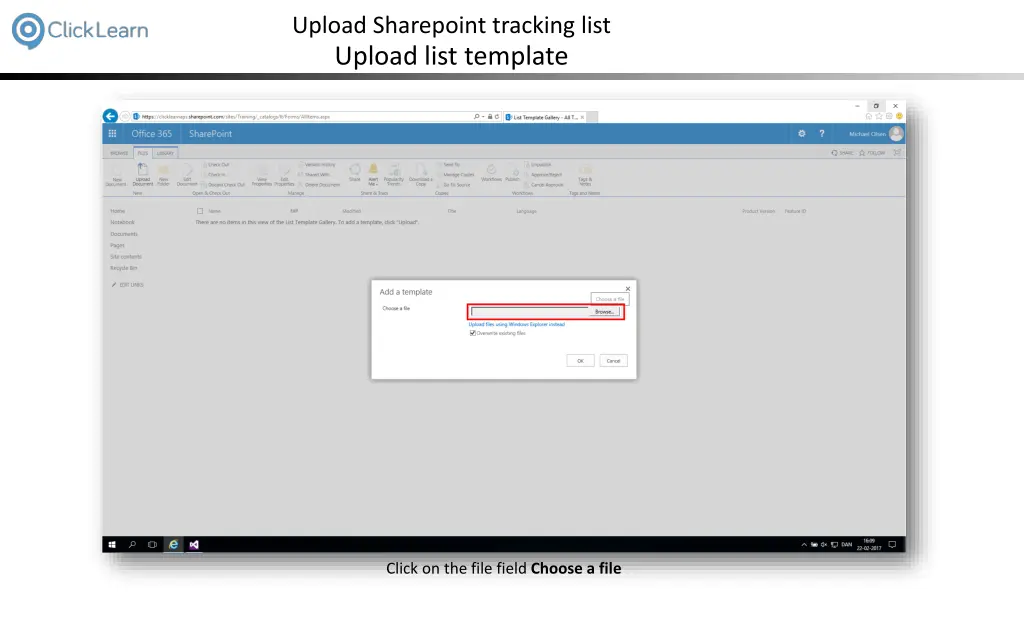The width and height of the screenshot is (1024, 621).
Task: Click the Manage Copies ribbon command
Action: 456,175
